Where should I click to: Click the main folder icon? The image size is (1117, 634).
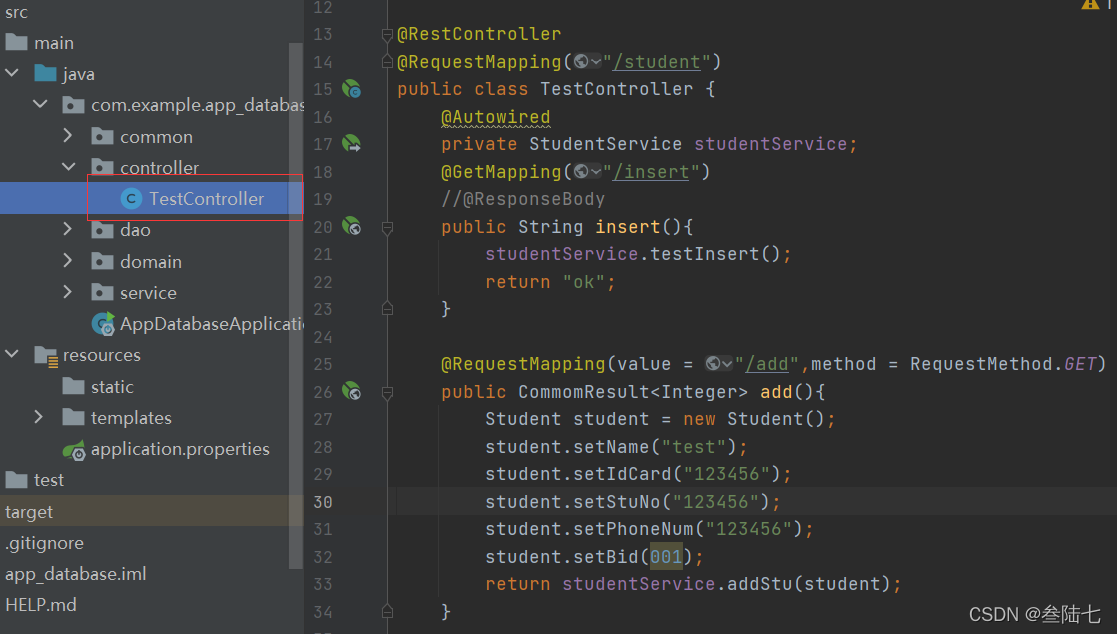[x=16, y=42]
